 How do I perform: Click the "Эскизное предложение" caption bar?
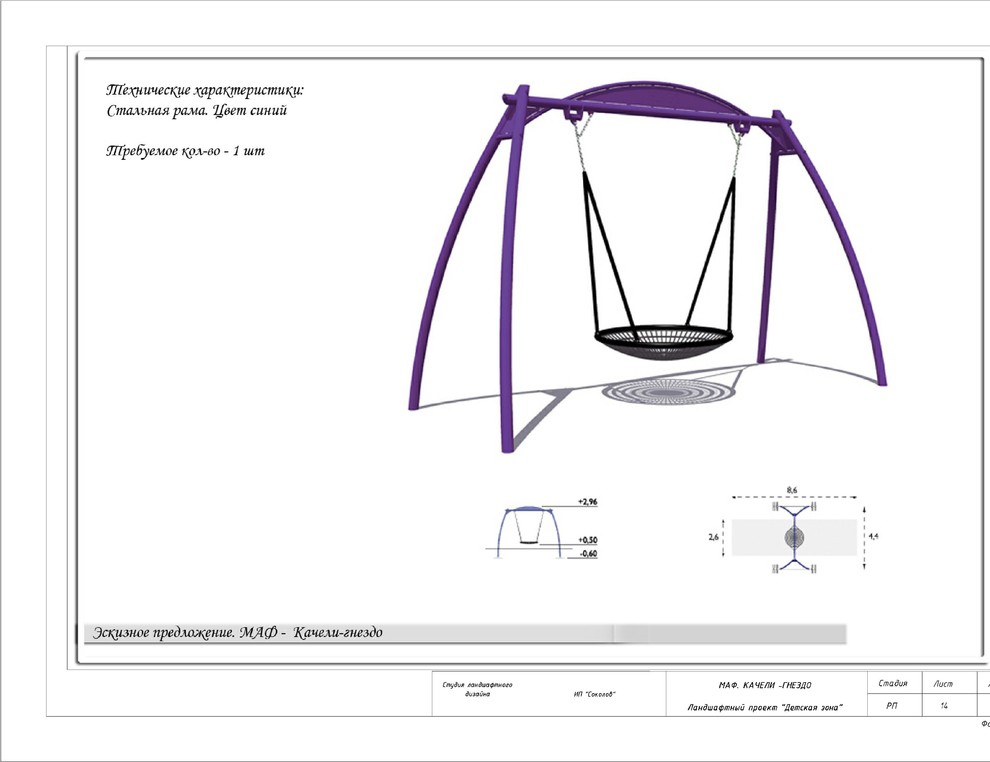point(238,633)
